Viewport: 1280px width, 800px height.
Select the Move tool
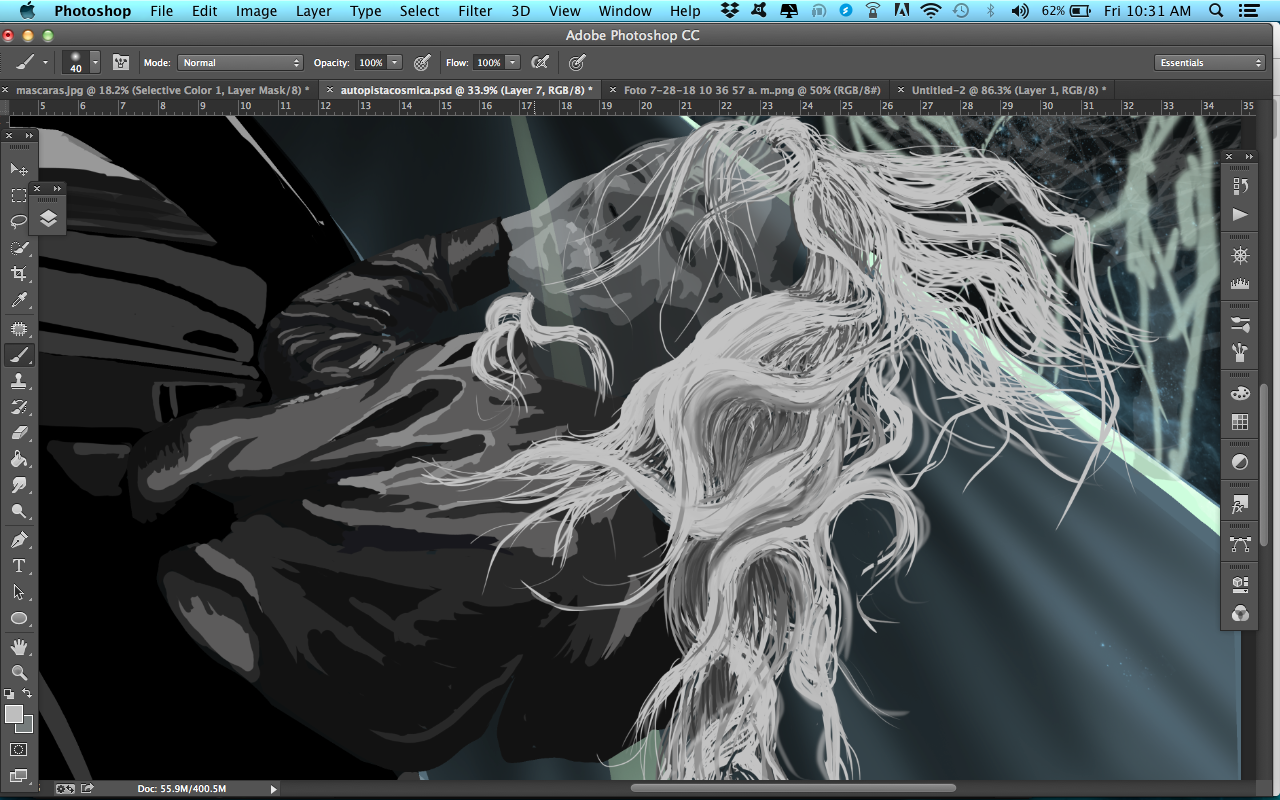click(19, 169)
